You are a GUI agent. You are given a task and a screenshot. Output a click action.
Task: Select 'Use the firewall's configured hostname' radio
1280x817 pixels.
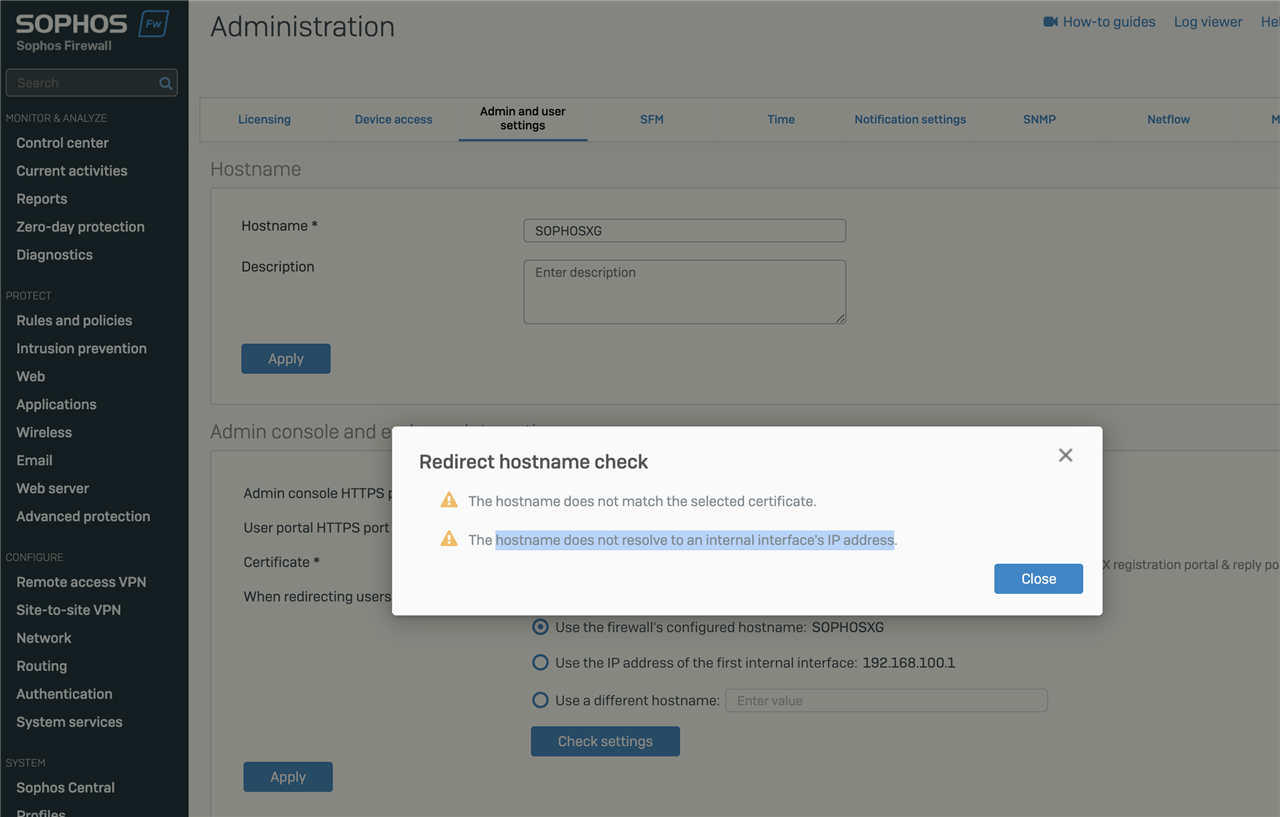[540, 627]
